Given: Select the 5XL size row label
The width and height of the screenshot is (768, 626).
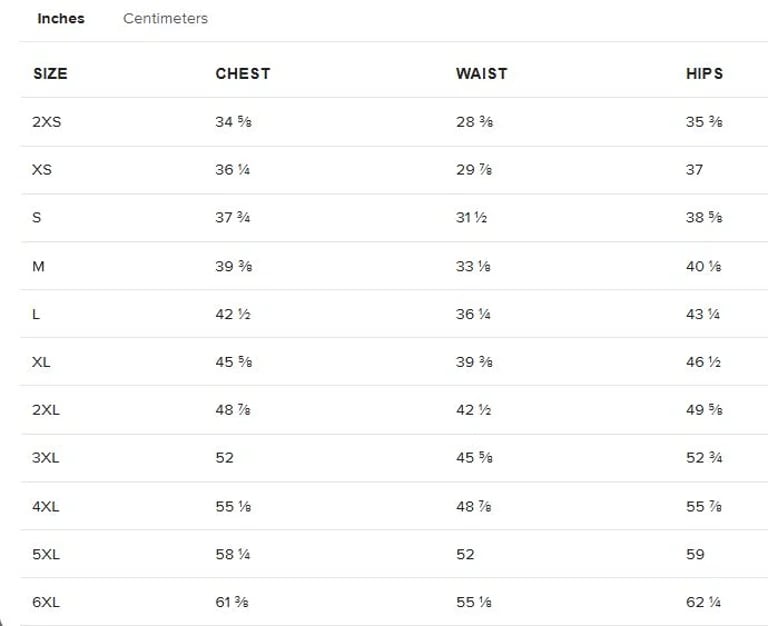Looking at the screenshot, I should pyautogui.click(x=46, y=554).
